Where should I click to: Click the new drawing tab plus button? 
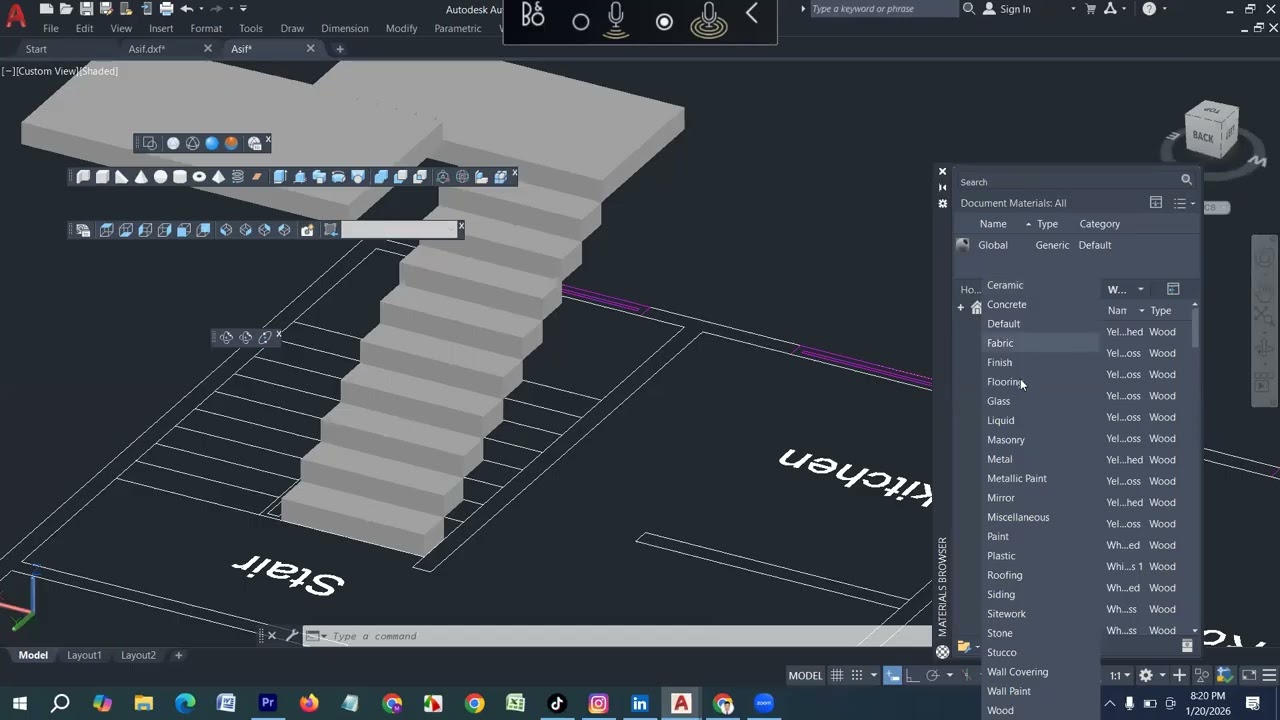click(x=339, y=49)
